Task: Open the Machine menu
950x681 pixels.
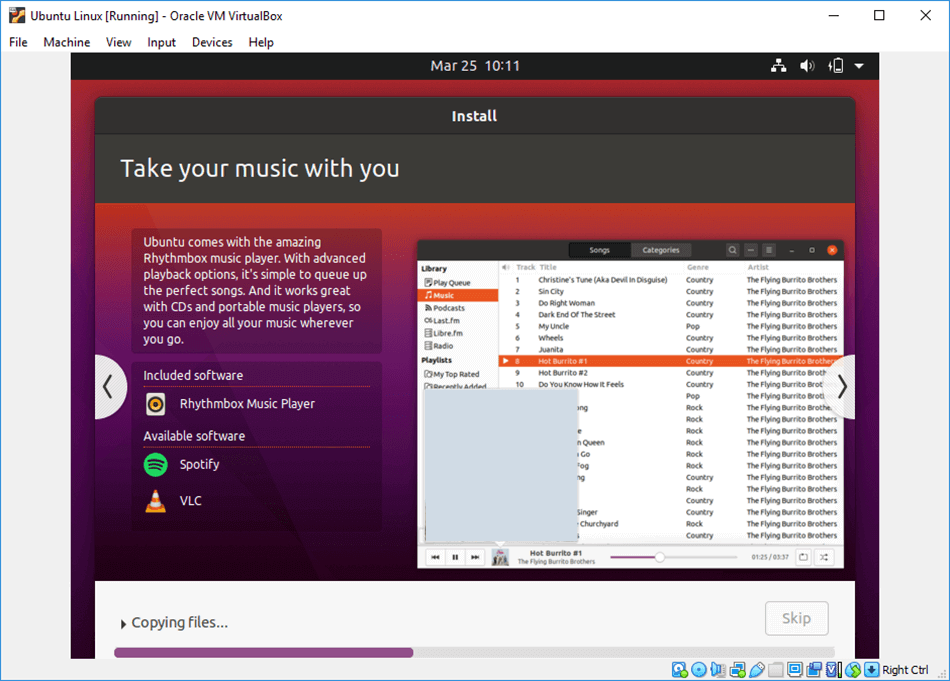Action: [67, 42]
